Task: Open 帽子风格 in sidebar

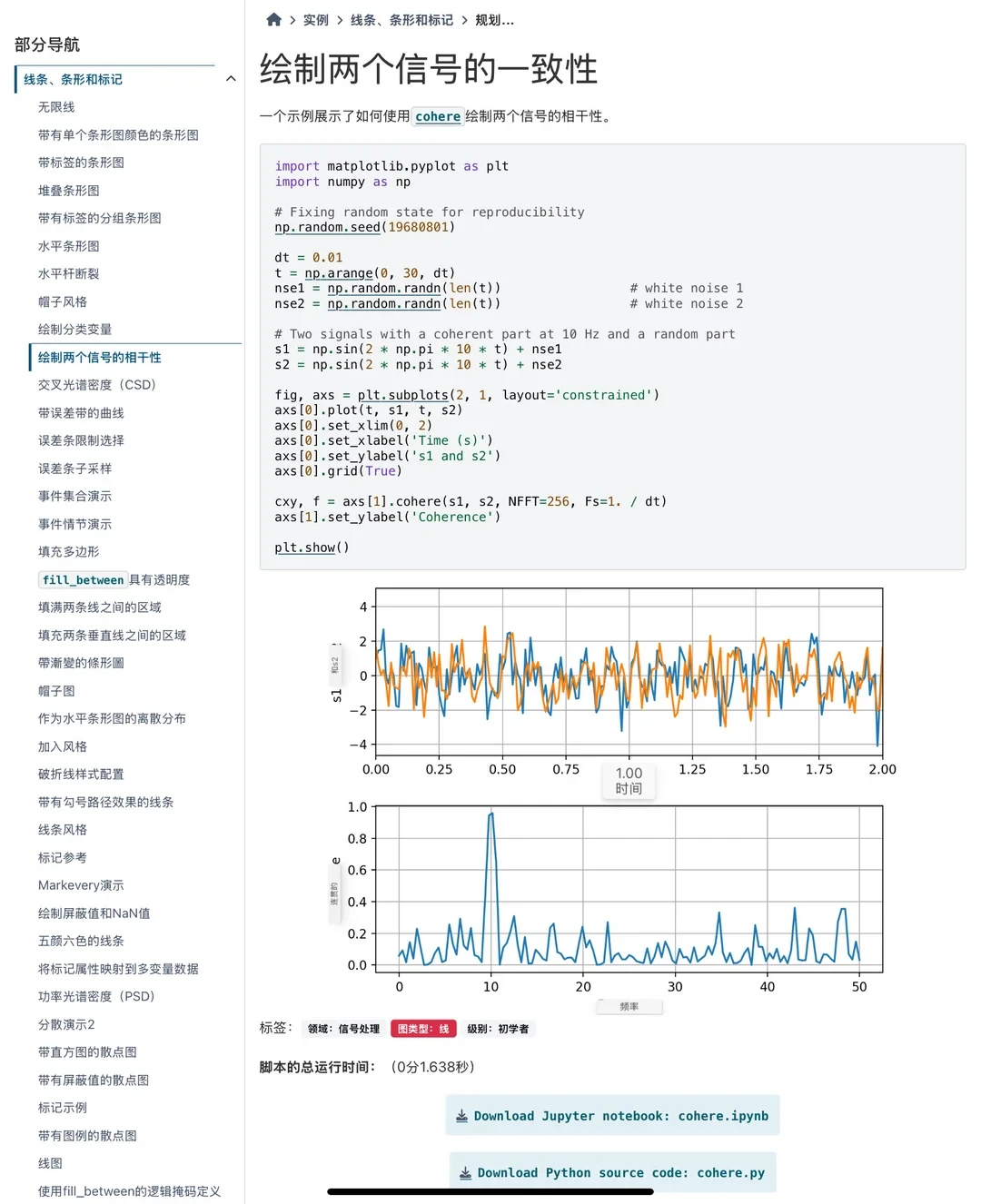Action: coord(63,301)
